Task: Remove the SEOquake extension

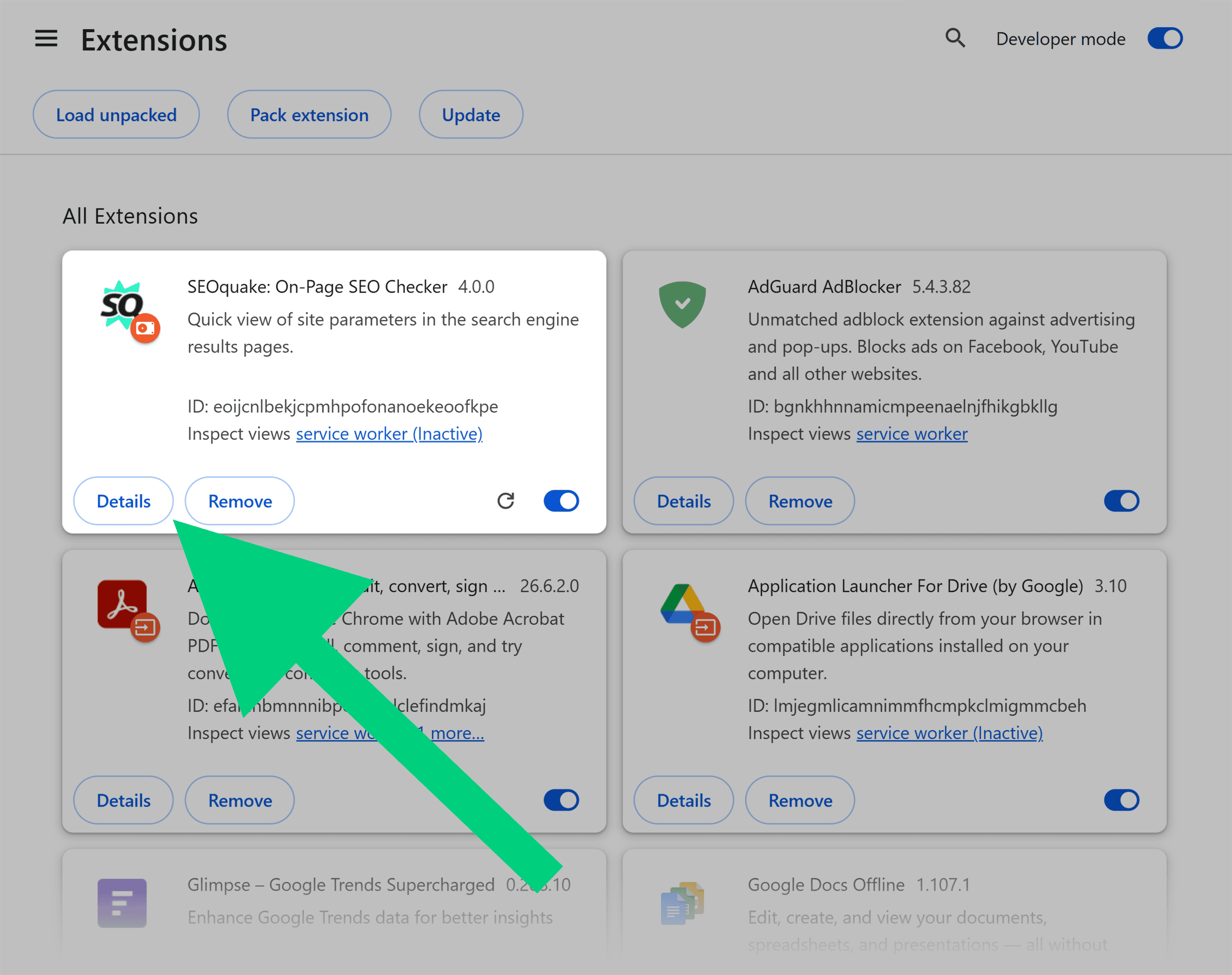Action: tap(240, 501)
